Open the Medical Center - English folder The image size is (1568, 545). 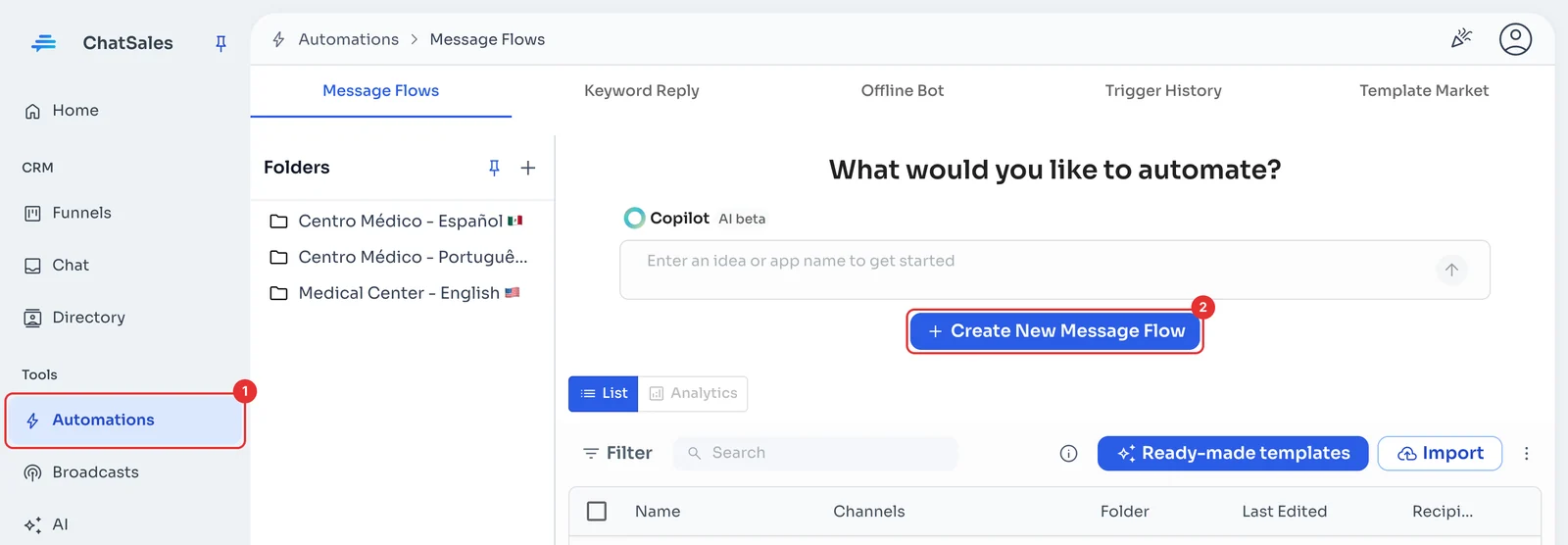tap(397, 293)
